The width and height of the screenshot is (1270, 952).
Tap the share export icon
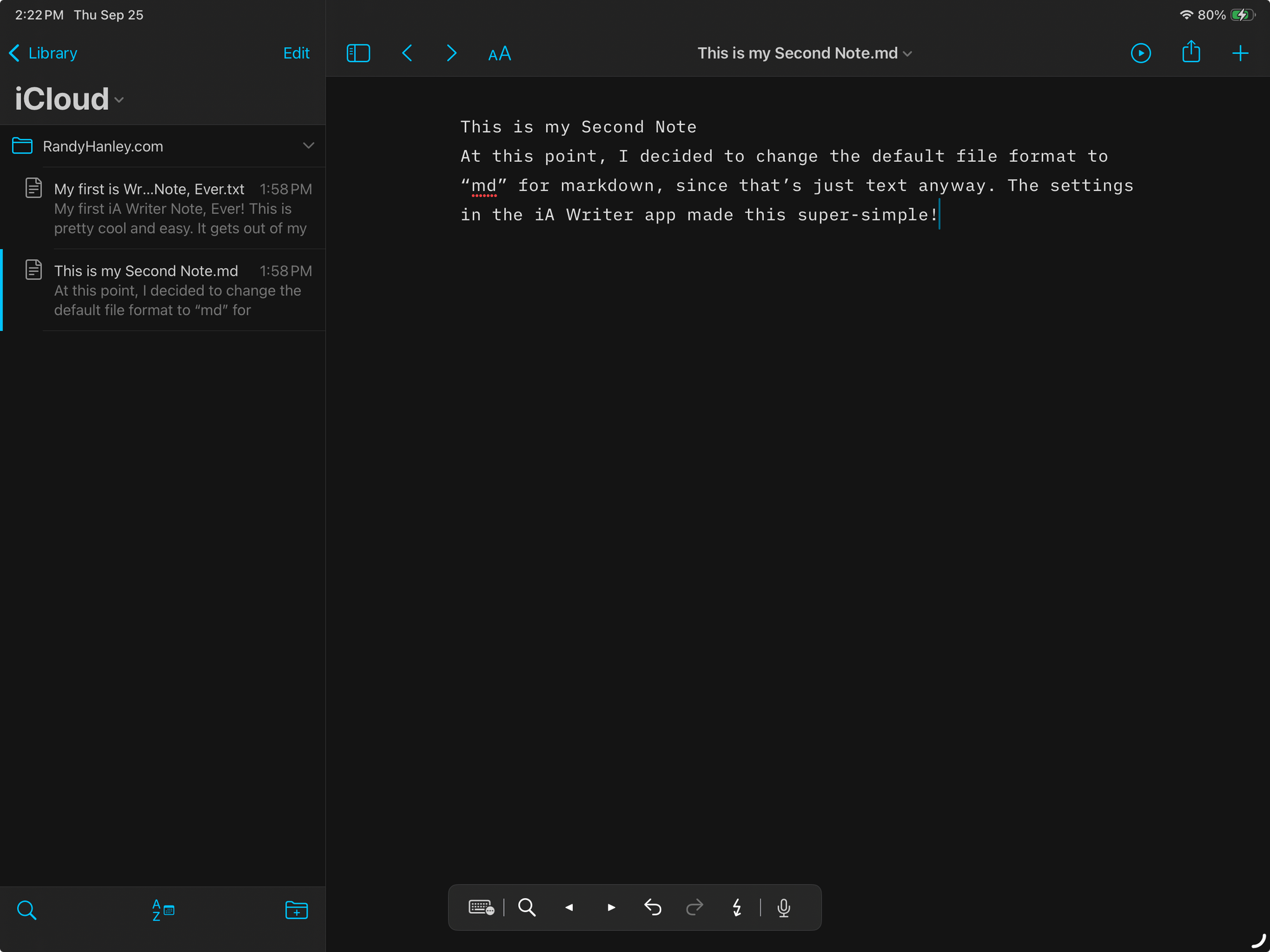click(1191, 53)
